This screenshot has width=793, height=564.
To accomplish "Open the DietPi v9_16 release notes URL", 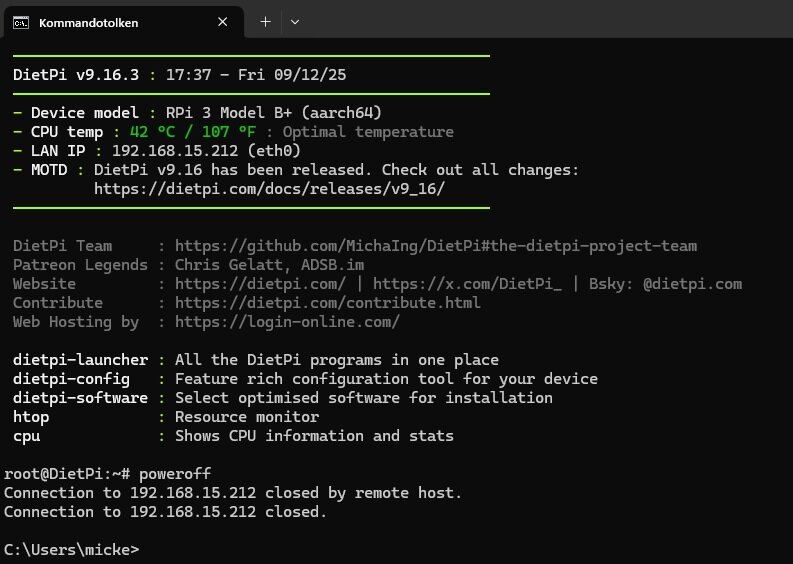I will [269, 189].
